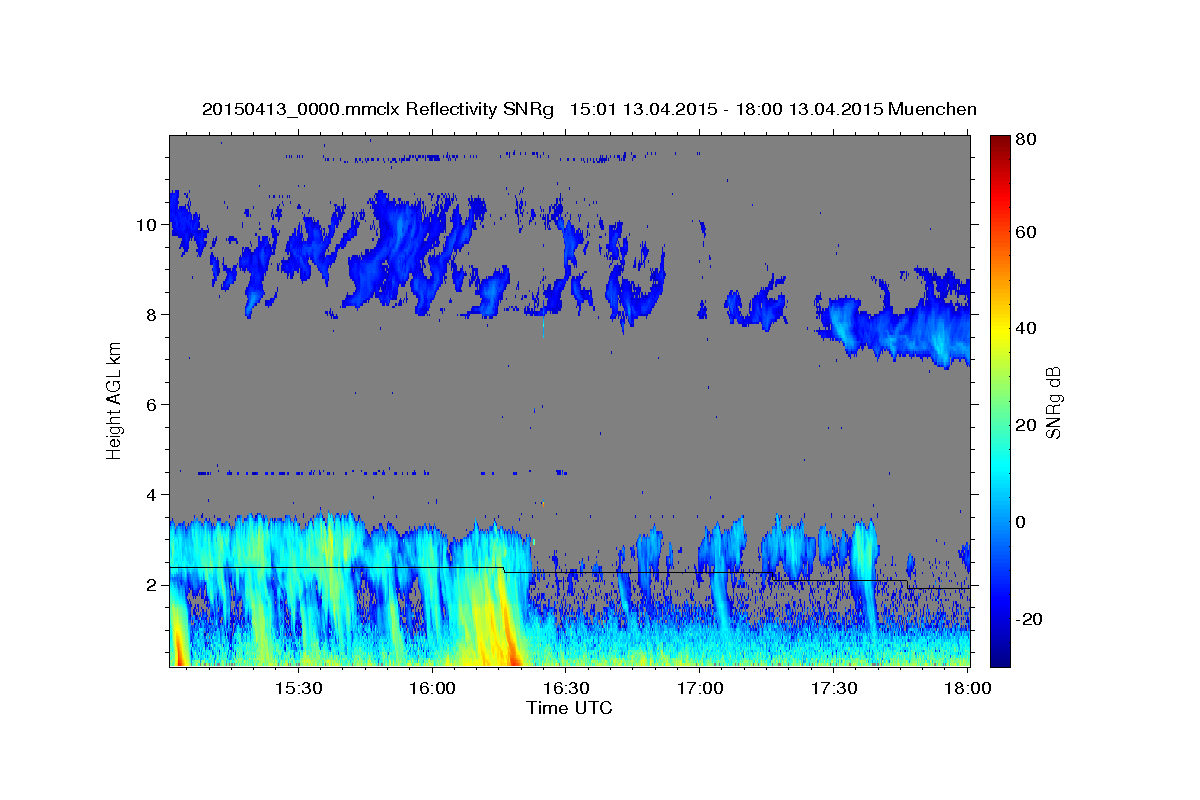Click the colorbar value 60
This screenshot has height=800, width=1200.
tap(1028, 232)
